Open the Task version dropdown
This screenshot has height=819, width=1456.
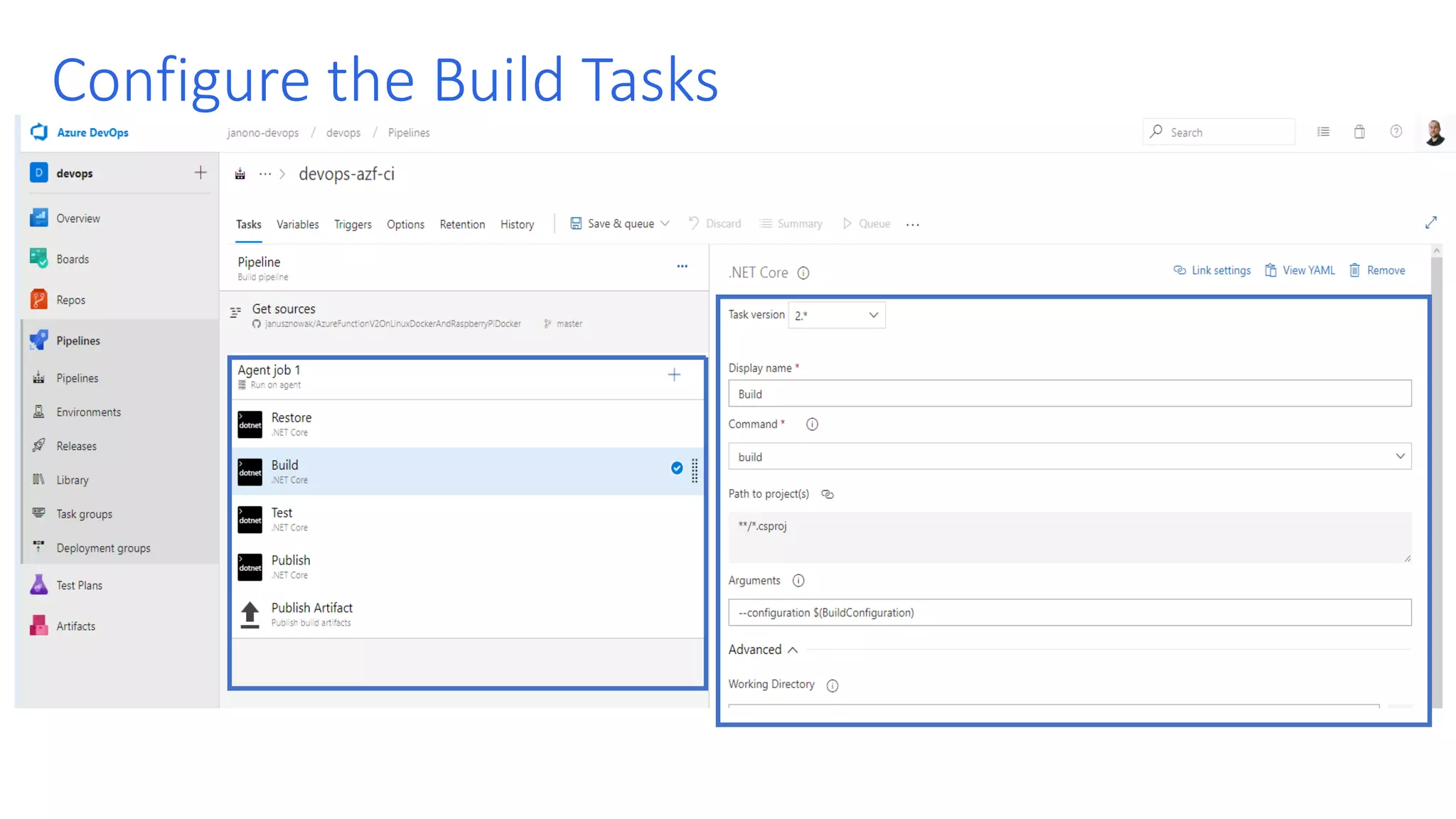pyautogui.click(x=837, y=315)
